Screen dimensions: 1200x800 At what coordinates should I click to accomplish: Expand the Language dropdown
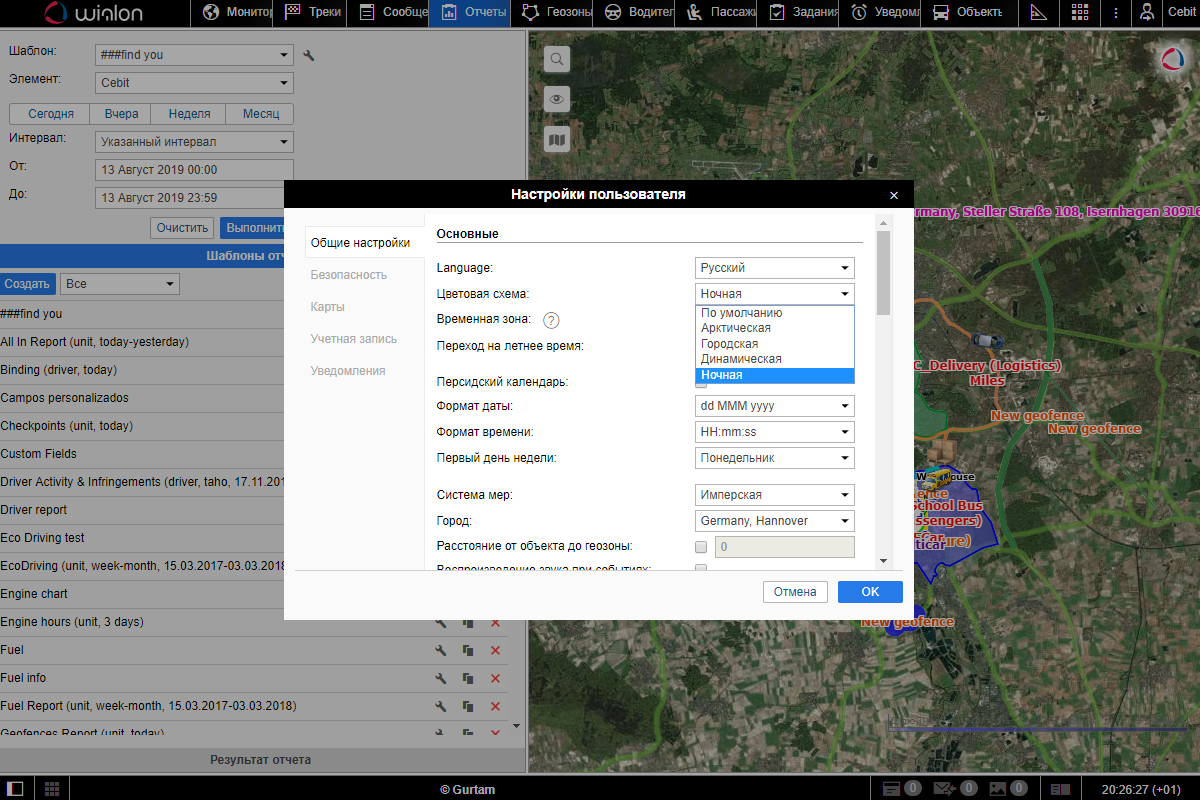(x=775, y=268)
